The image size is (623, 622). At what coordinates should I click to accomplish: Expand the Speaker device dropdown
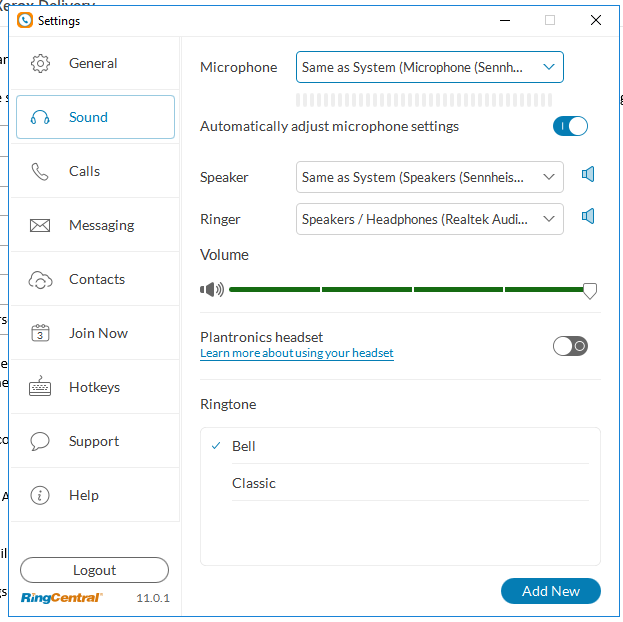point(430,177)
